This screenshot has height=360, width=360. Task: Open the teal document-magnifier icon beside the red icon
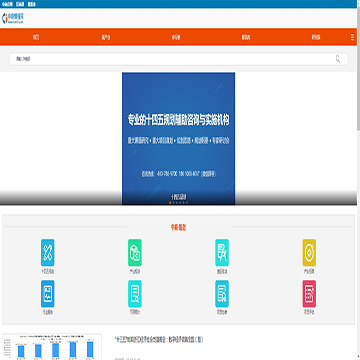pos(222,294)
